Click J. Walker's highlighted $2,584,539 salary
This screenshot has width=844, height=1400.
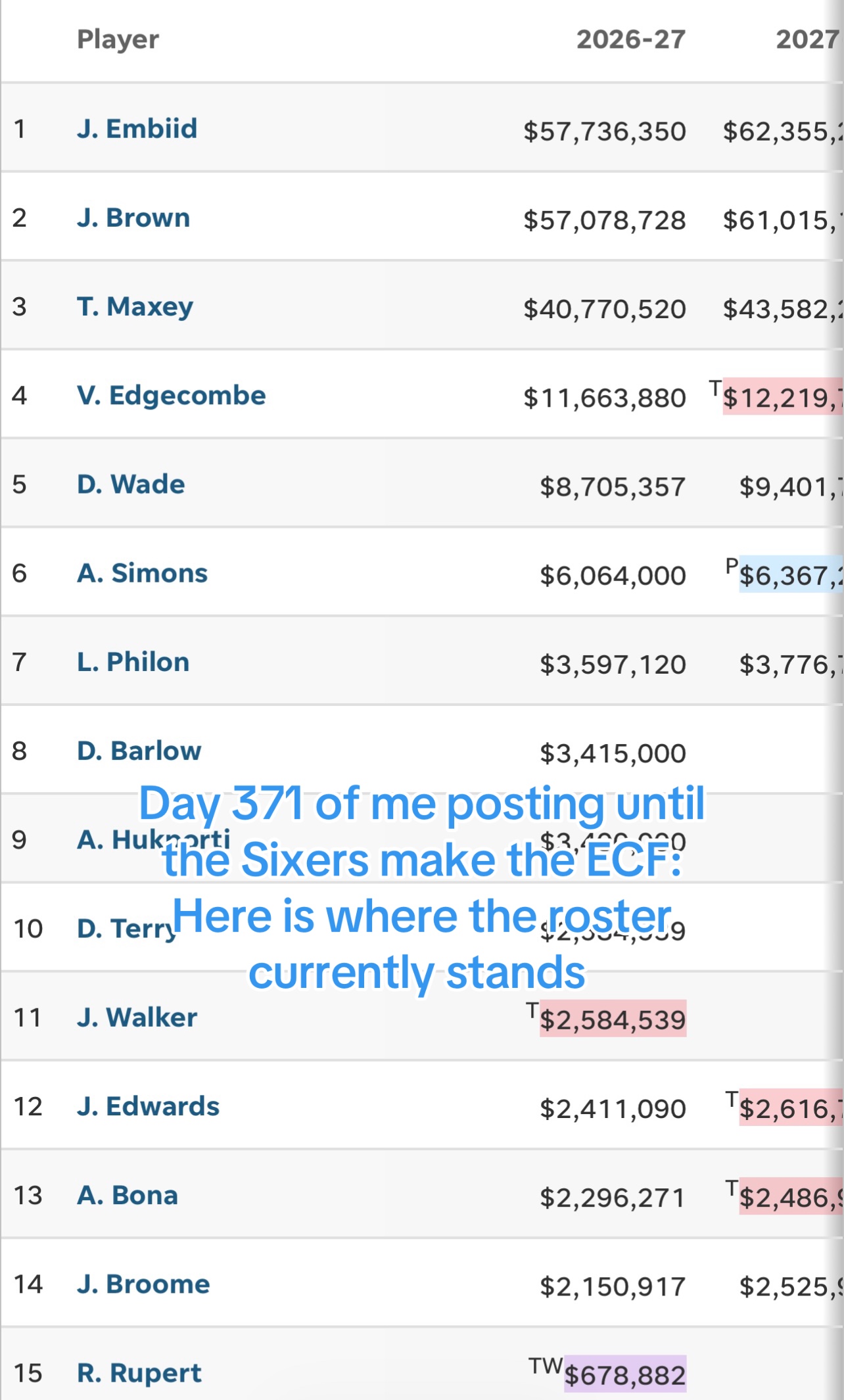(613, 1019)
